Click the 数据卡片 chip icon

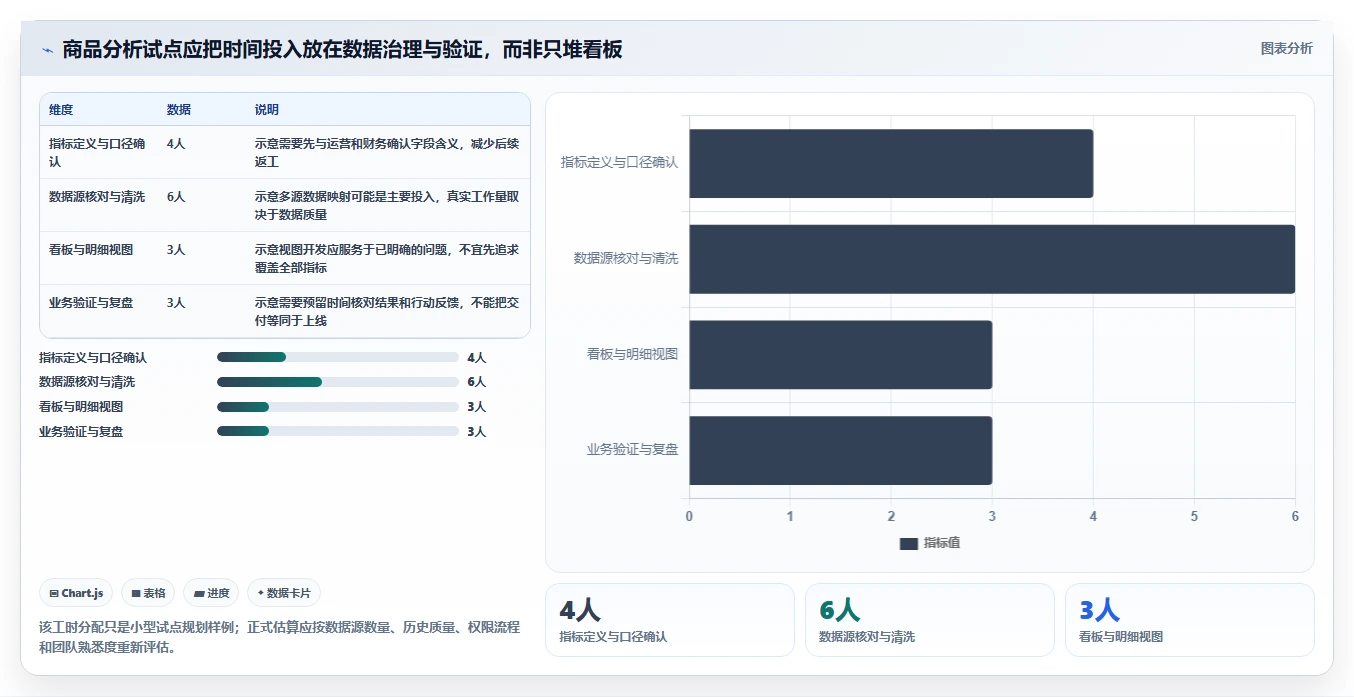click(x=260, y=593)
